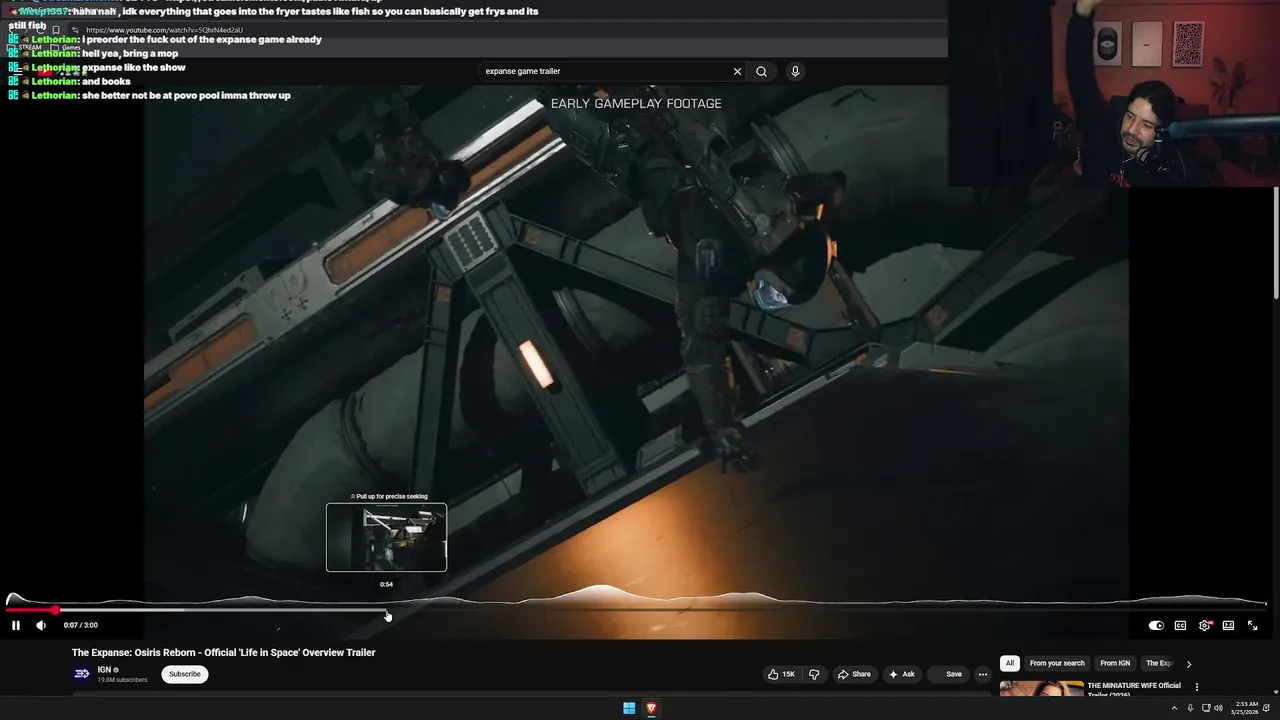The image size is (1280, 720).
Task: Click the video progress bar
Action: pos(636,610)
